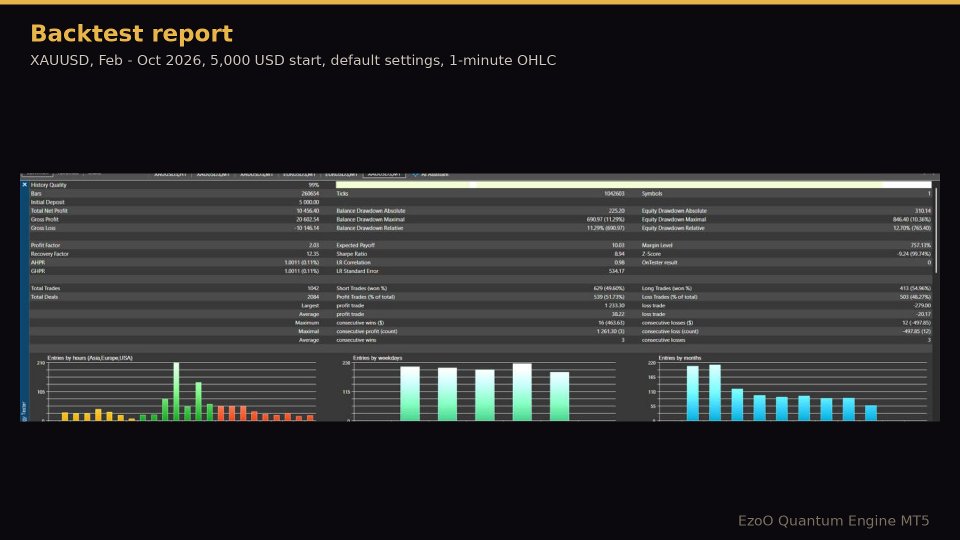Select the 'Bars' row label

(x=36, y=193)
